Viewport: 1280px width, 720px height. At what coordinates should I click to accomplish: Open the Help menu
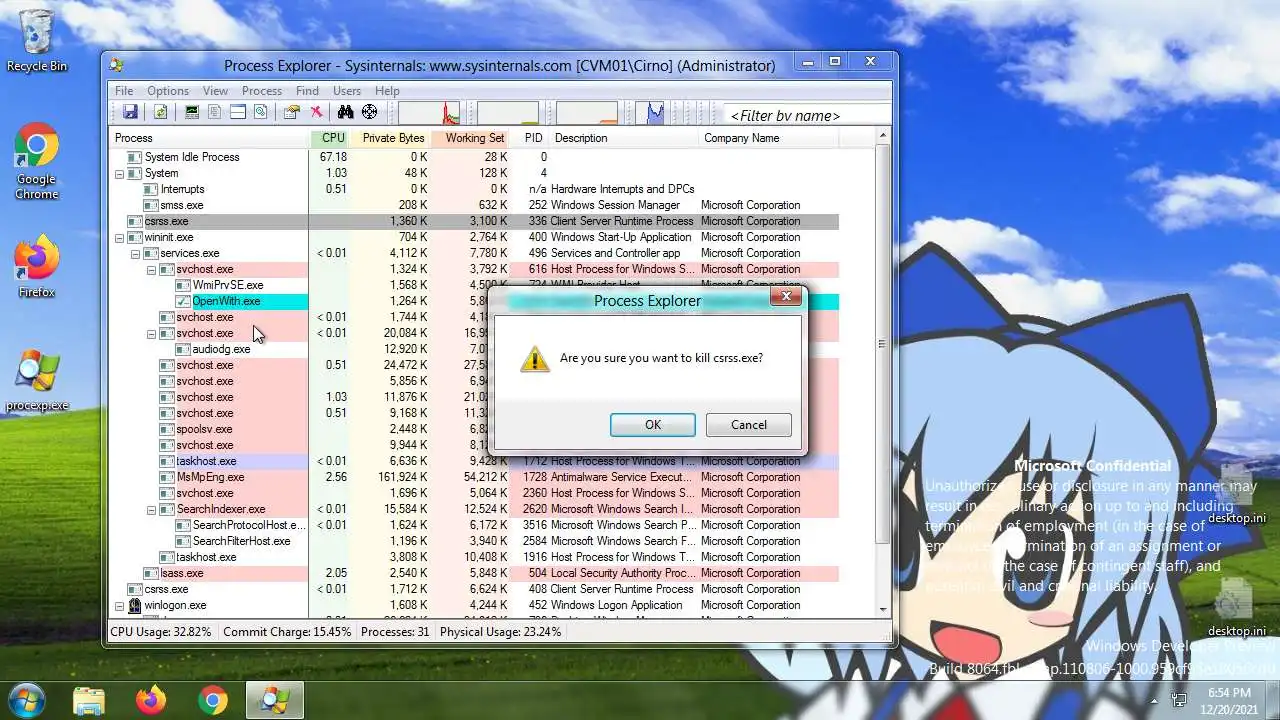(387, 91)
